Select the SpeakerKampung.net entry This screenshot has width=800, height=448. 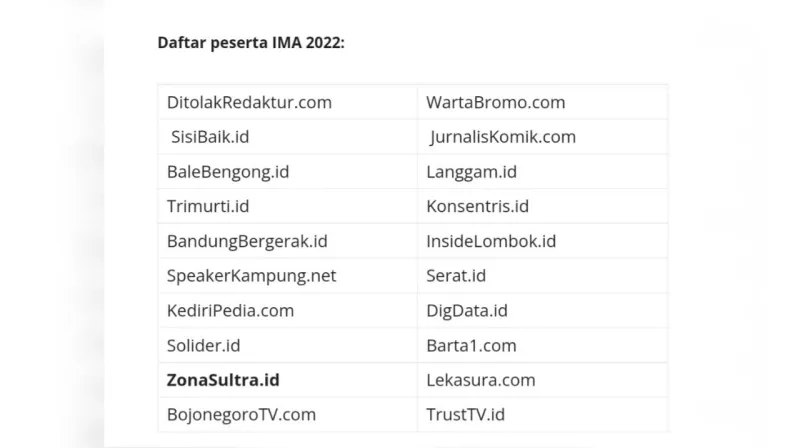[252, 276]
